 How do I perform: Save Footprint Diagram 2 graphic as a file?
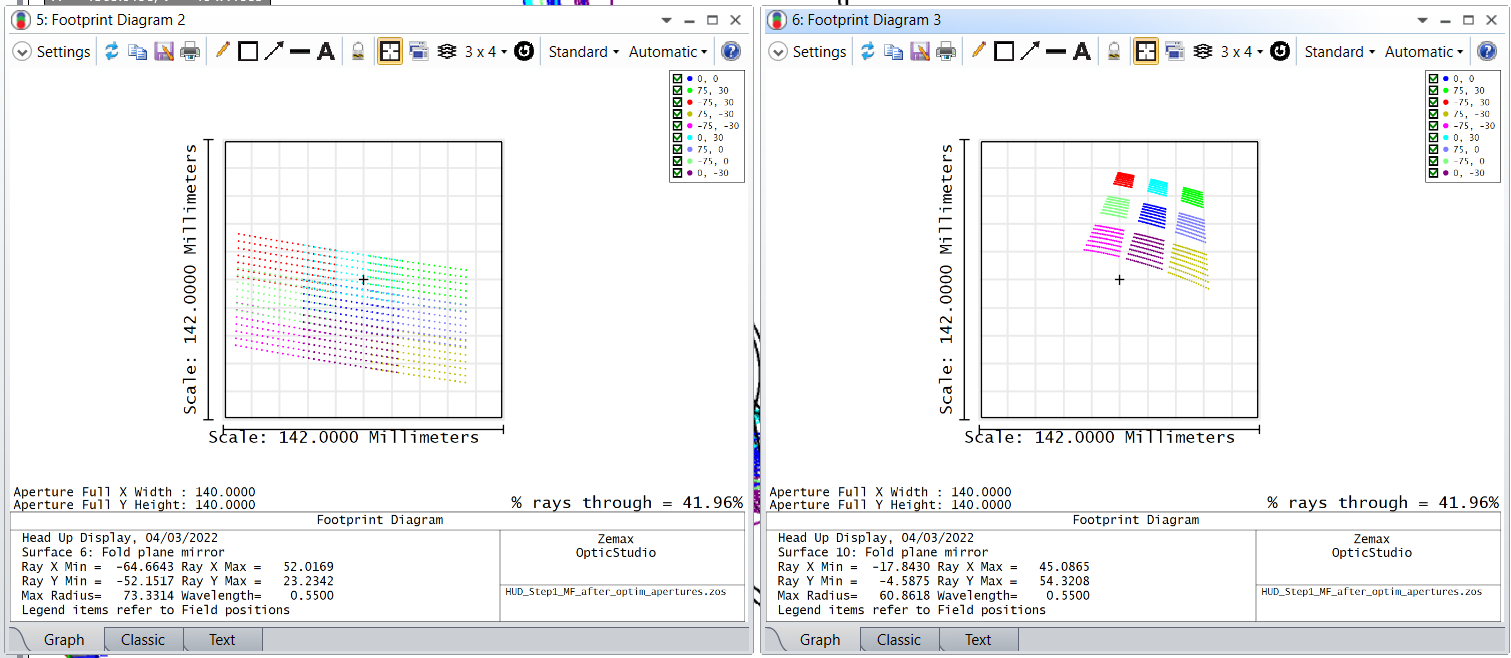[x=164, y=52]
